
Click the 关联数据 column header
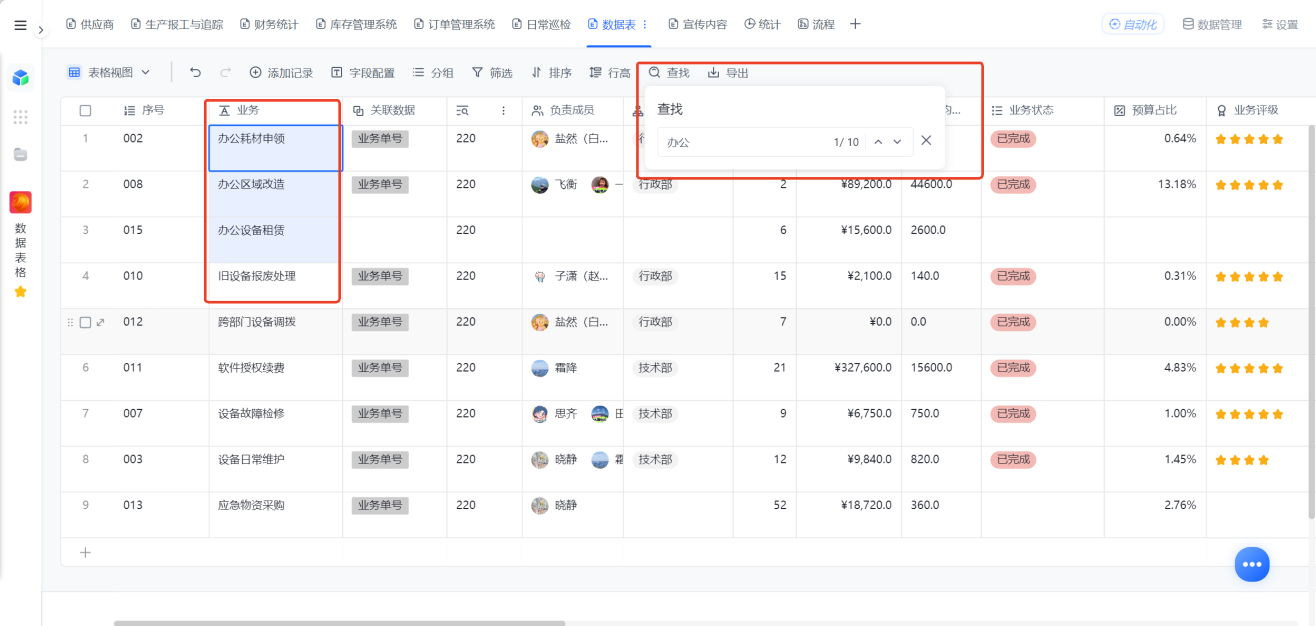coord(393,110)
